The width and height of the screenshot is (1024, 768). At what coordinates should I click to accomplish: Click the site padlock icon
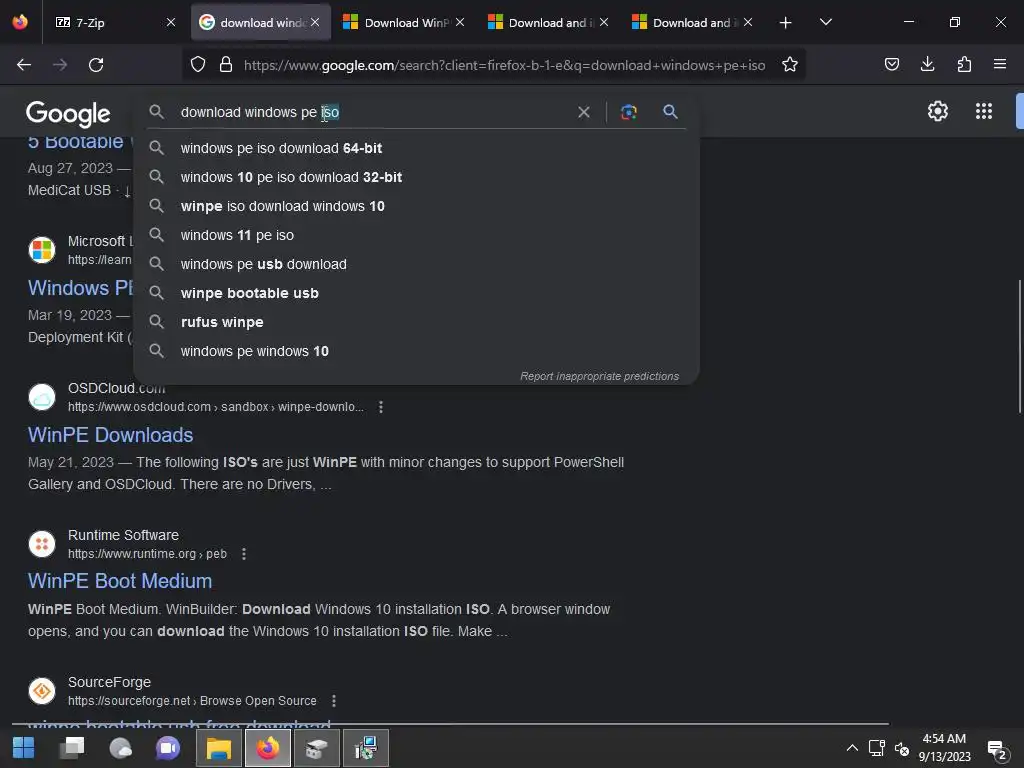(x=226, y=65)
